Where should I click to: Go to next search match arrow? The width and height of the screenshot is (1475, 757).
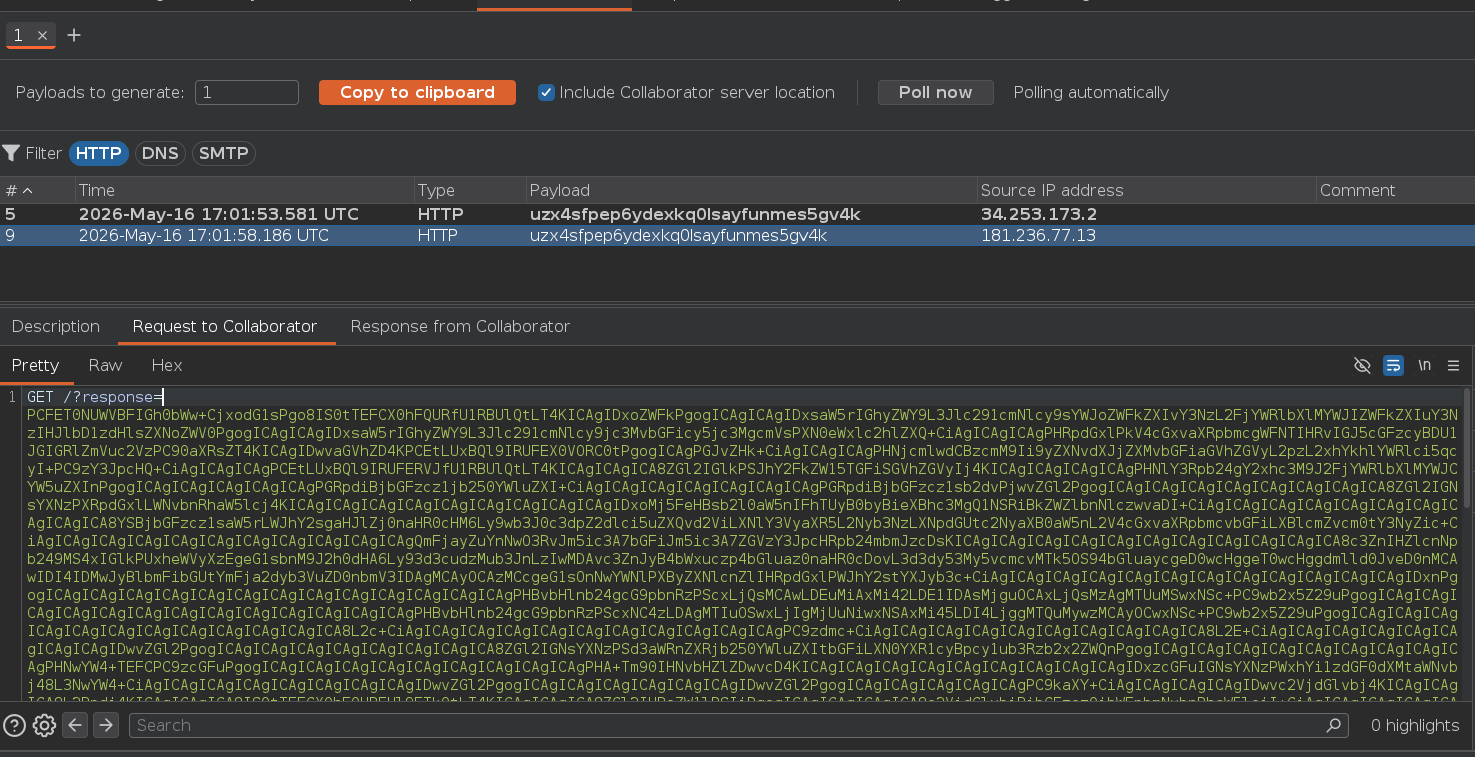[106, 725]
